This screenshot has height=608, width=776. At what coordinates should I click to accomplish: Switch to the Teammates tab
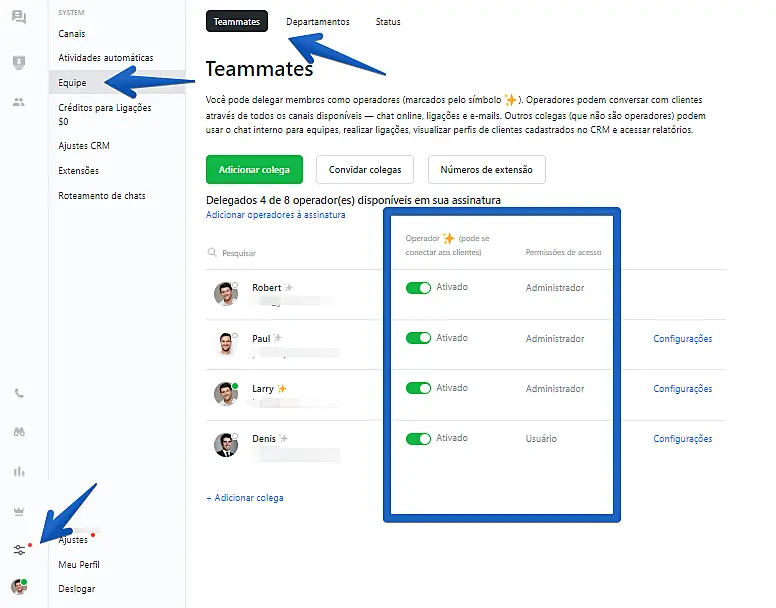pos(237,21)
